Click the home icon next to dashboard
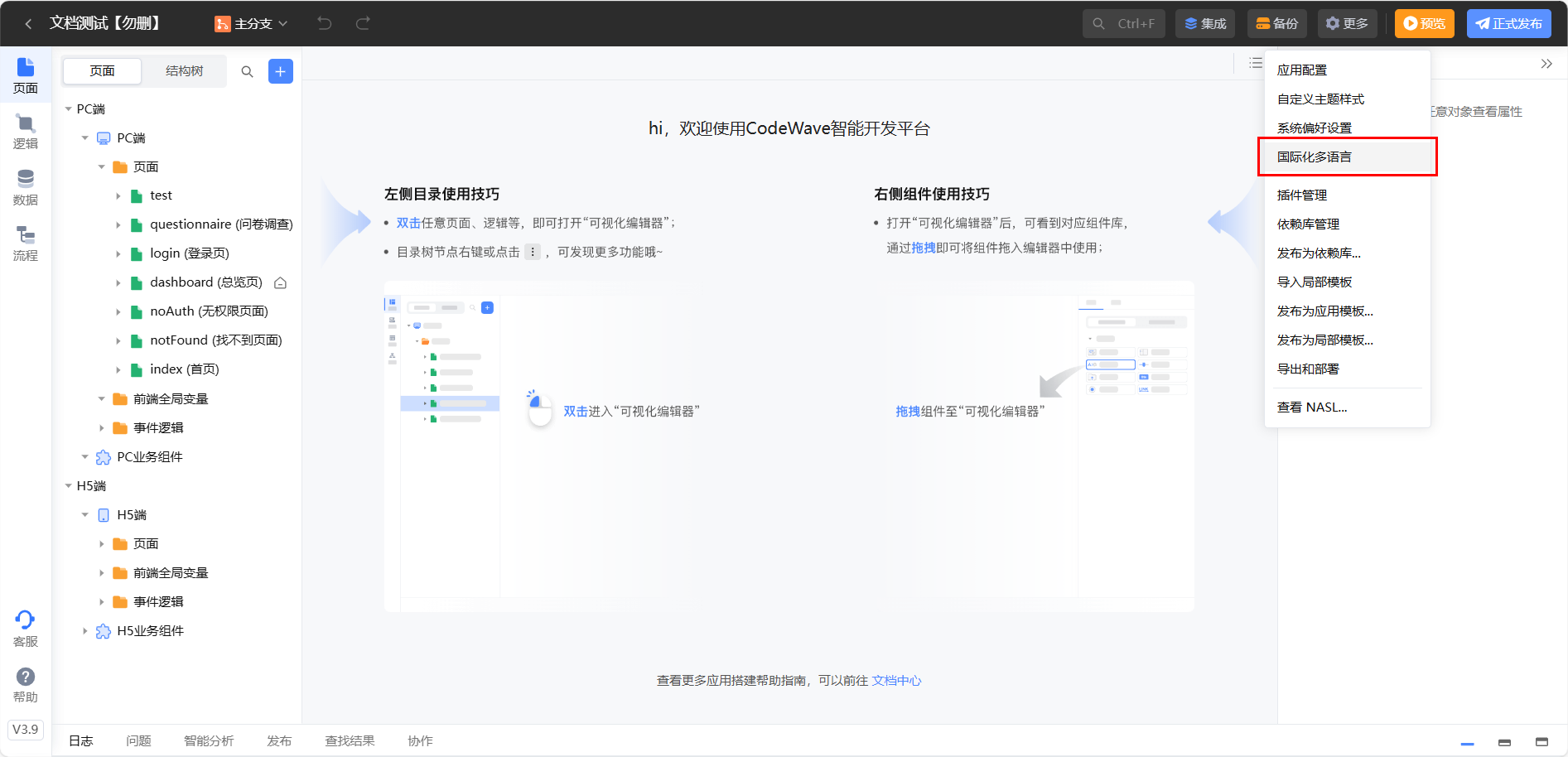Viewport: 1568px width, 757px height. (280, 283)
